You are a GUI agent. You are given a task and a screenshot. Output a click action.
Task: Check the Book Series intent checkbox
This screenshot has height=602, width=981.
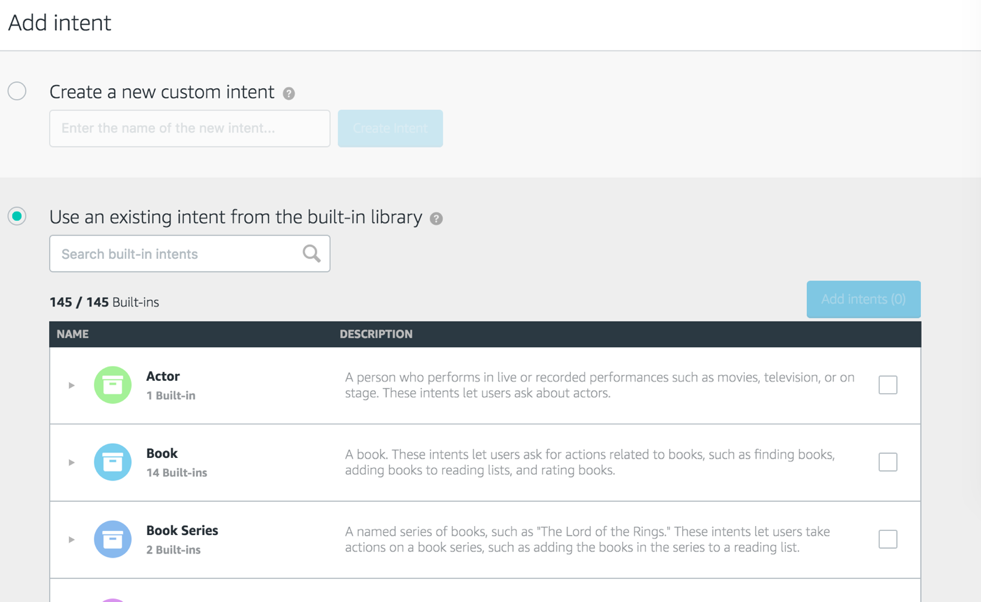(x=888, y=539)
